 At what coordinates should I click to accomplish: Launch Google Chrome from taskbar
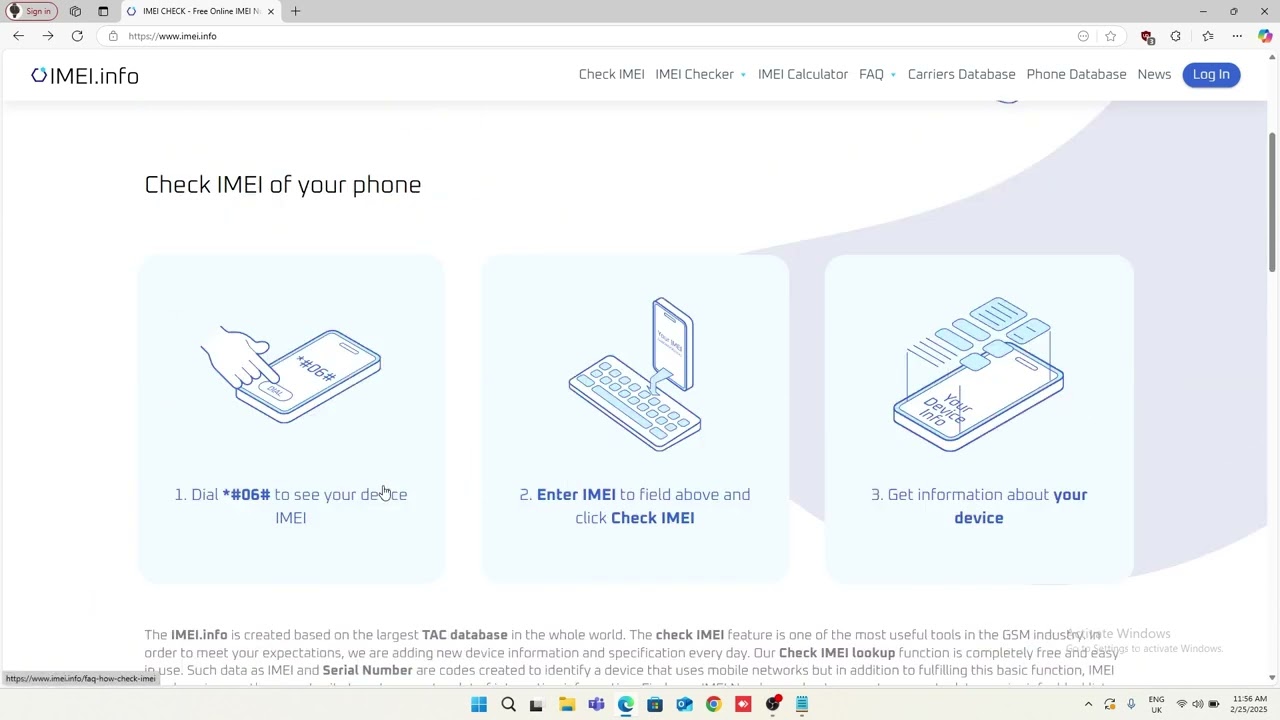pyautogui.click(x=713, y=705)
